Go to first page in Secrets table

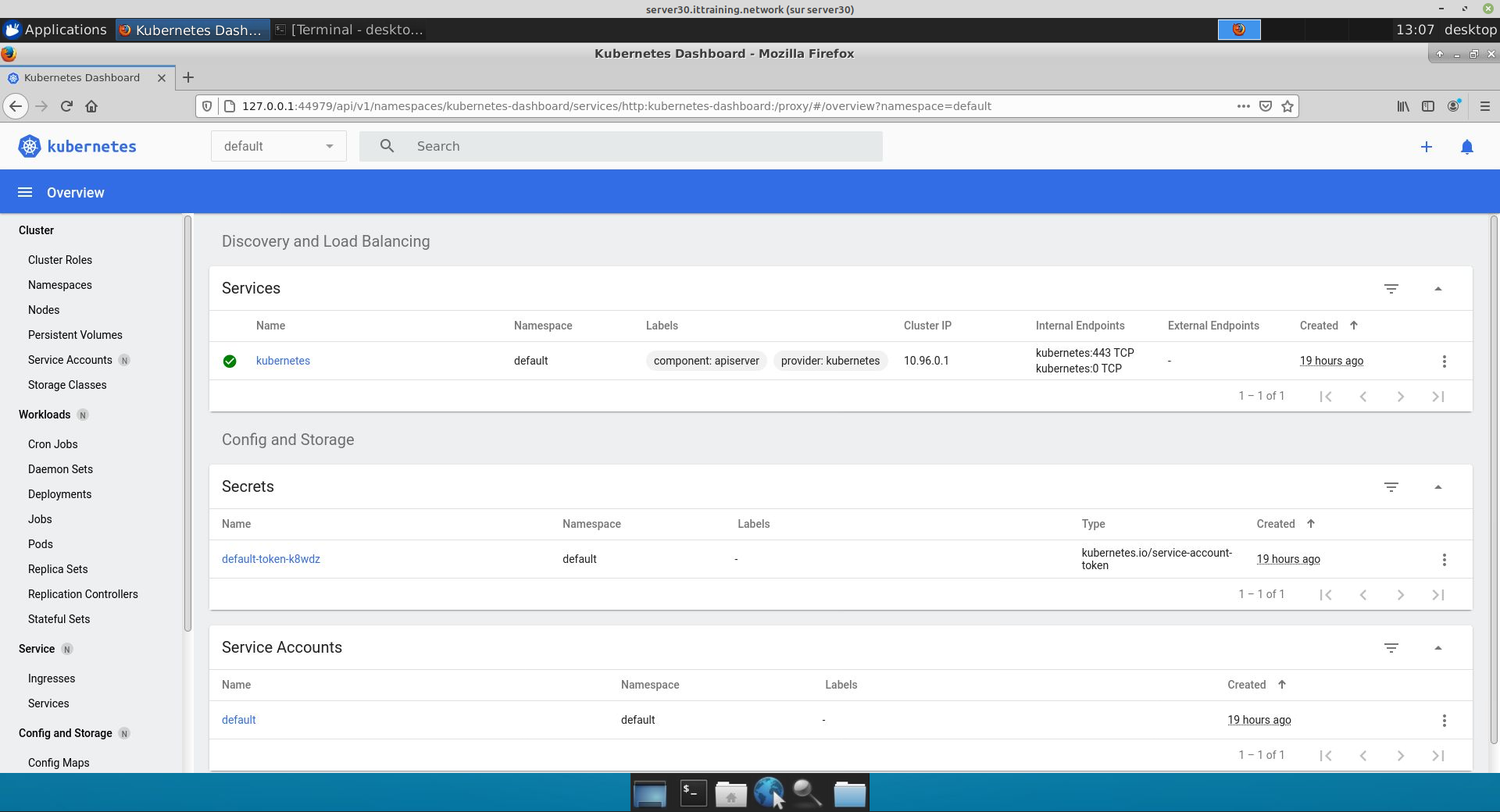point(1325,595)
